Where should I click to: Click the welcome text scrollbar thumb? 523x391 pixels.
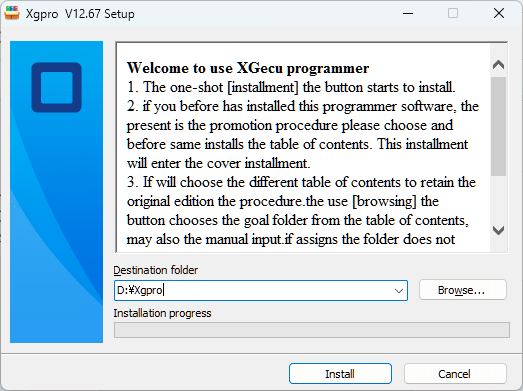[499, 126]
